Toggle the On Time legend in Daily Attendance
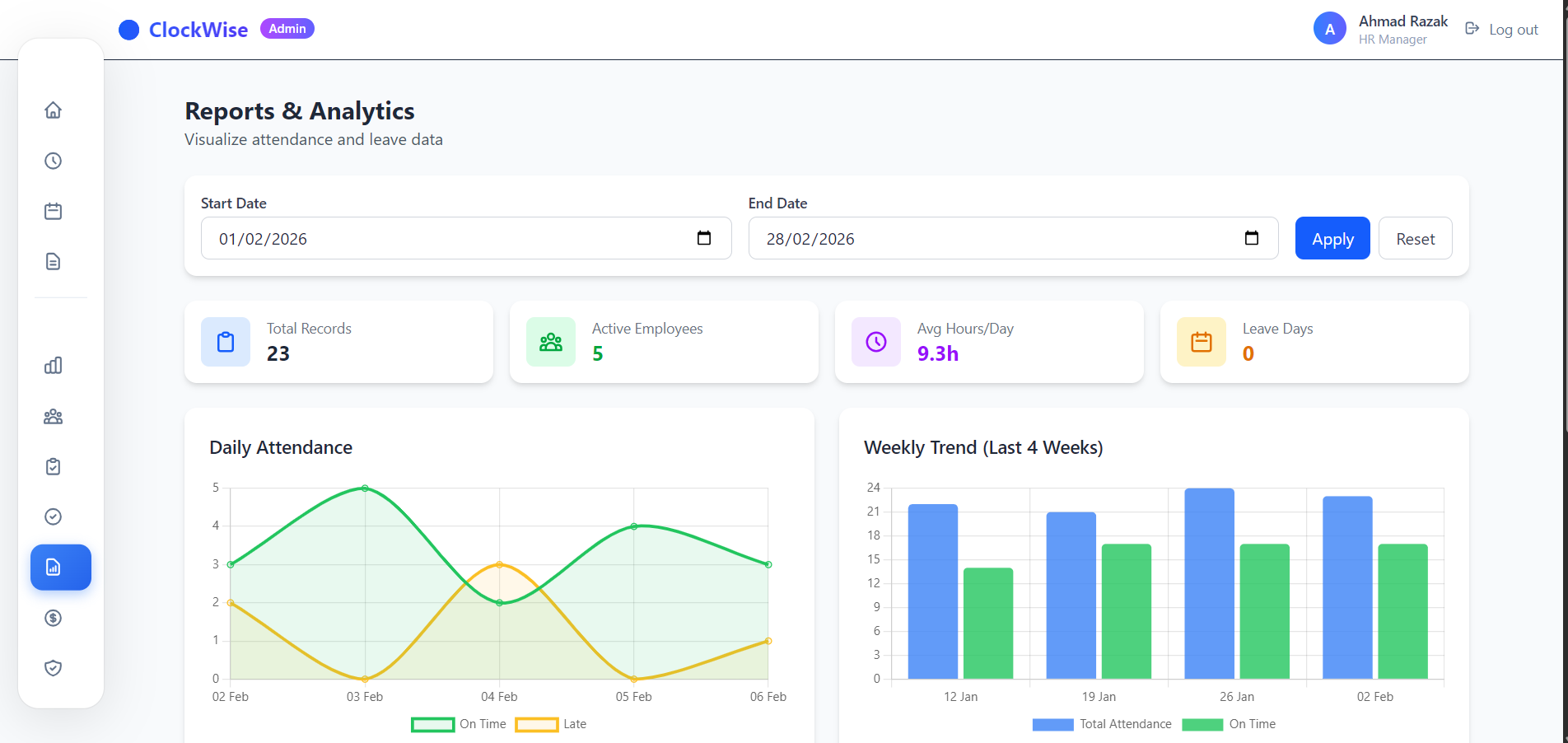 [459, 724]
